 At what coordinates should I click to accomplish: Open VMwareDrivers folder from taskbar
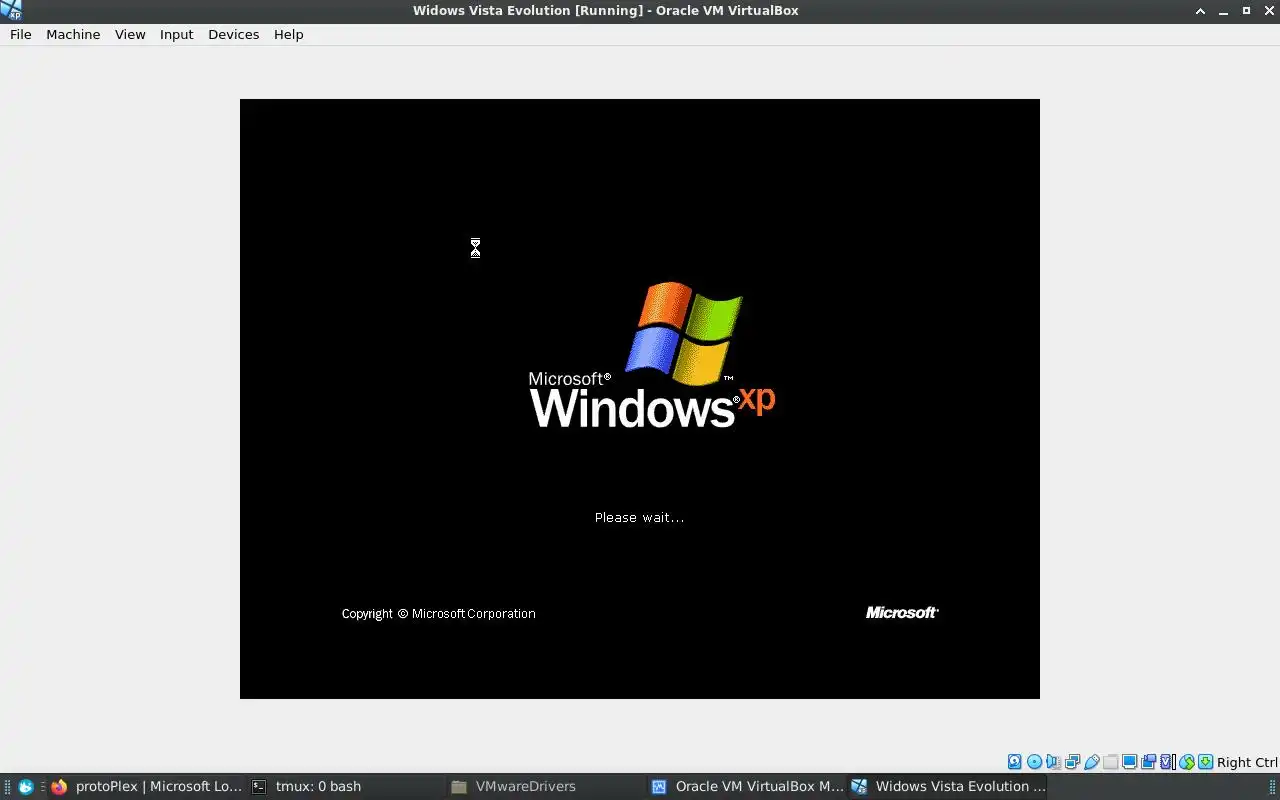click(545, 786)
